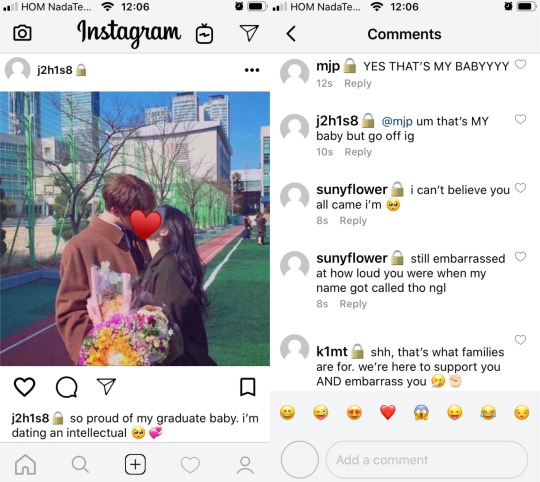
Task: Like the post with heart icon
Action: pos(24,387)
